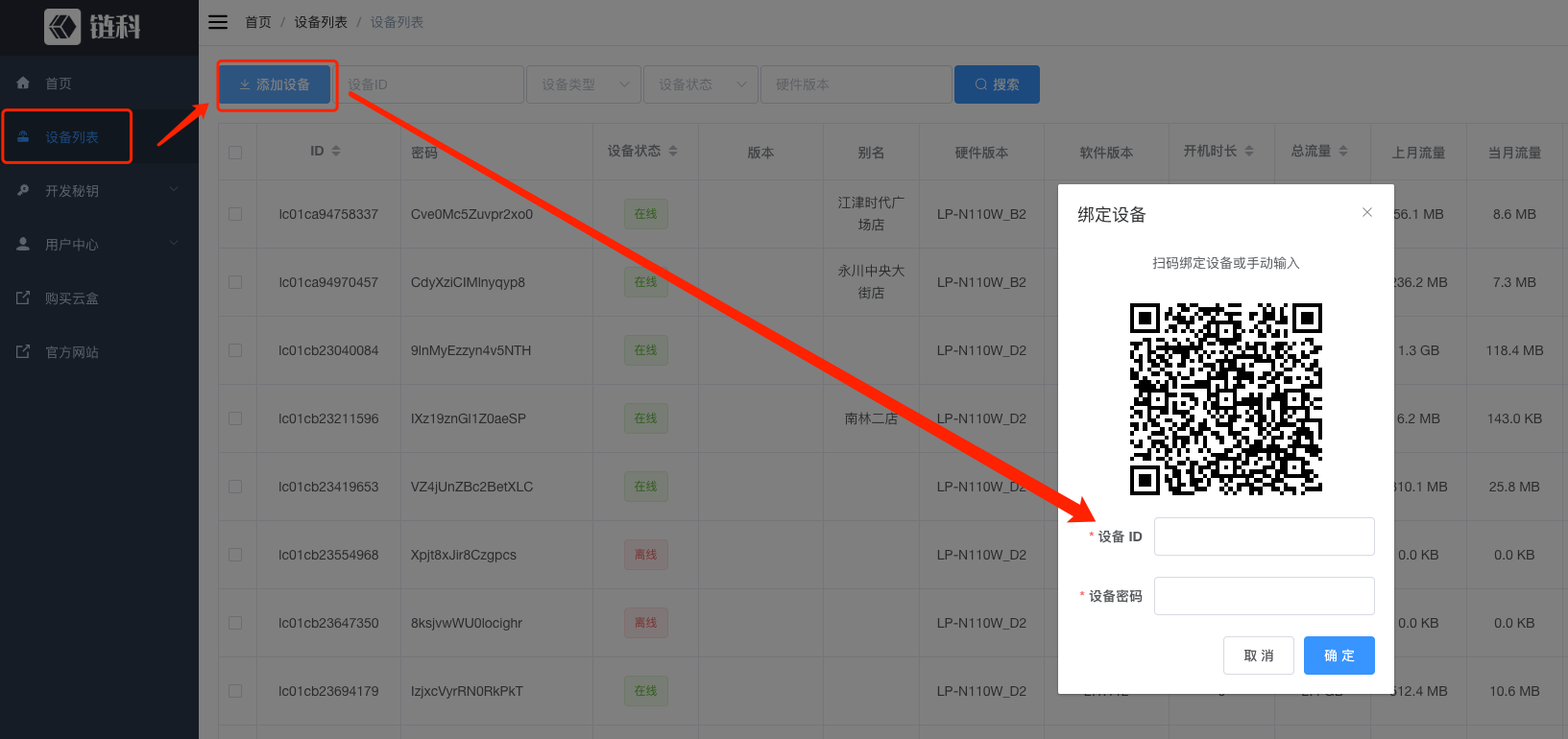Screen dimensions: 1568x739
Task: Check the row lc01cb23040084 checkbox
Action: point(235,350)
